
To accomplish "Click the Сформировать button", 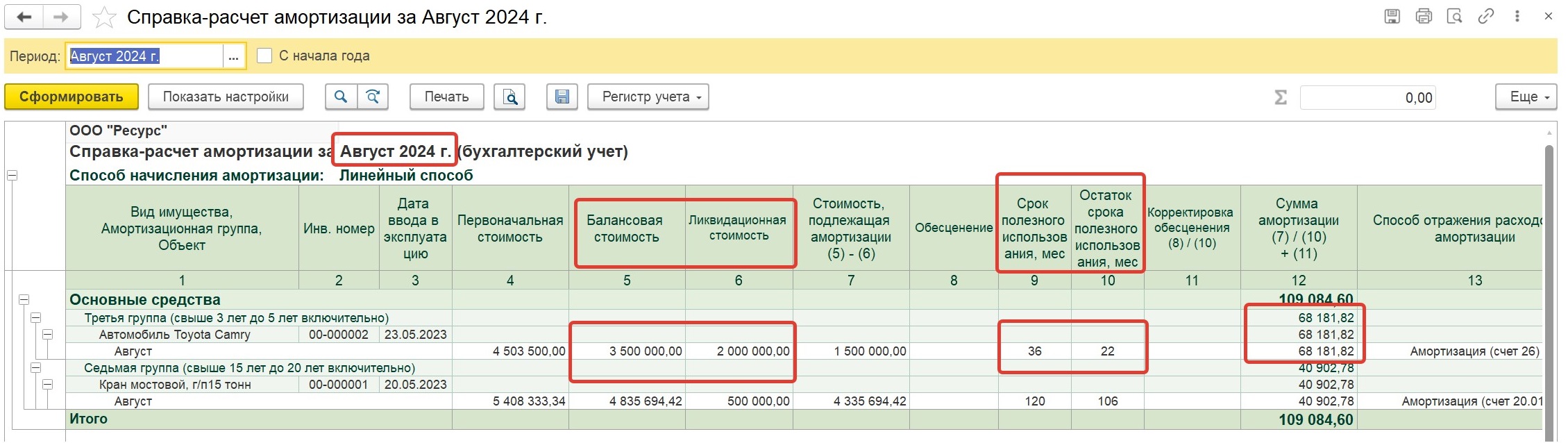I will click(x=71, y=97).
